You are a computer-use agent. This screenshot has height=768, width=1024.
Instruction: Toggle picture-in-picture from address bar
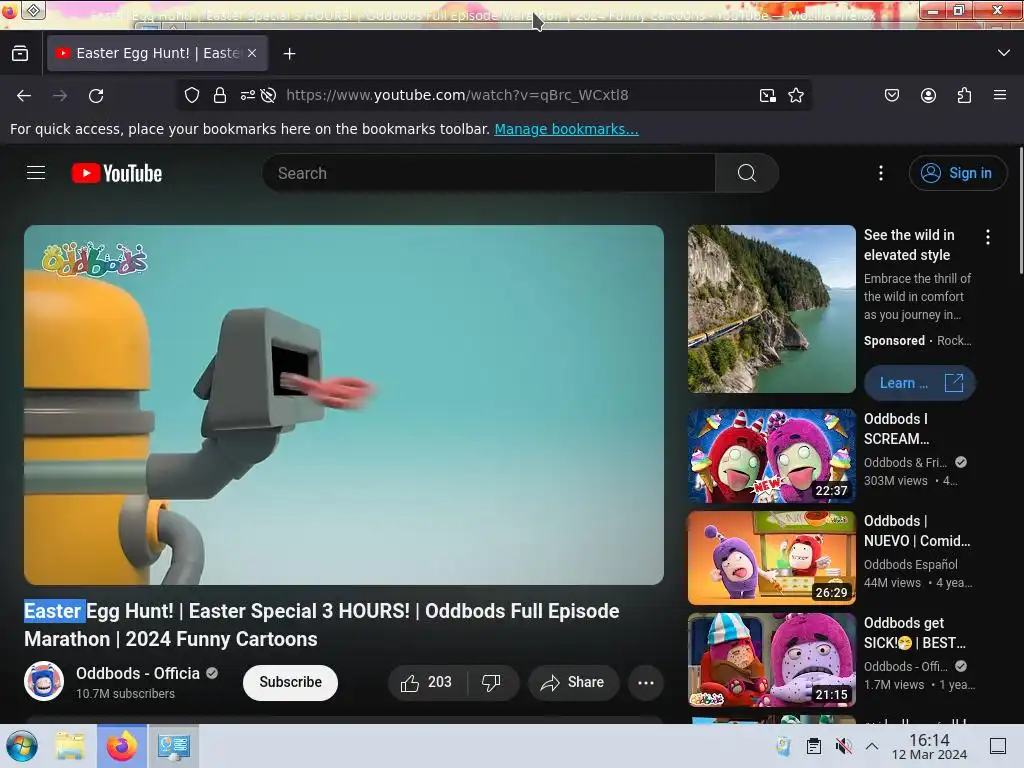point(768,96)
